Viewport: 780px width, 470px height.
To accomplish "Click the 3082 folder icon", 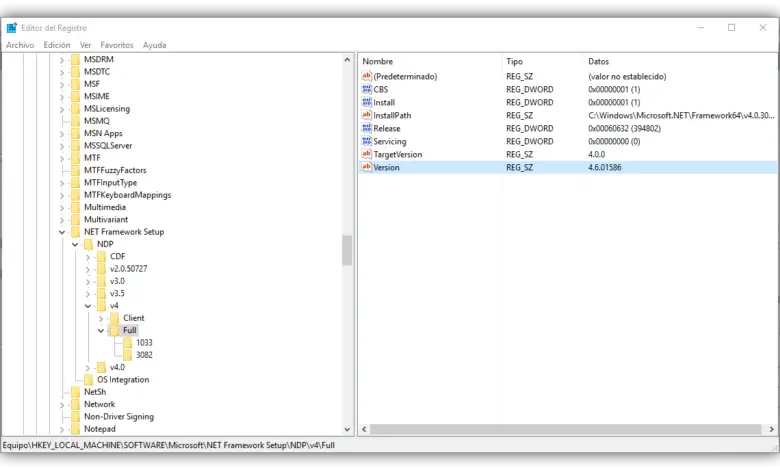I will point(128,355).
